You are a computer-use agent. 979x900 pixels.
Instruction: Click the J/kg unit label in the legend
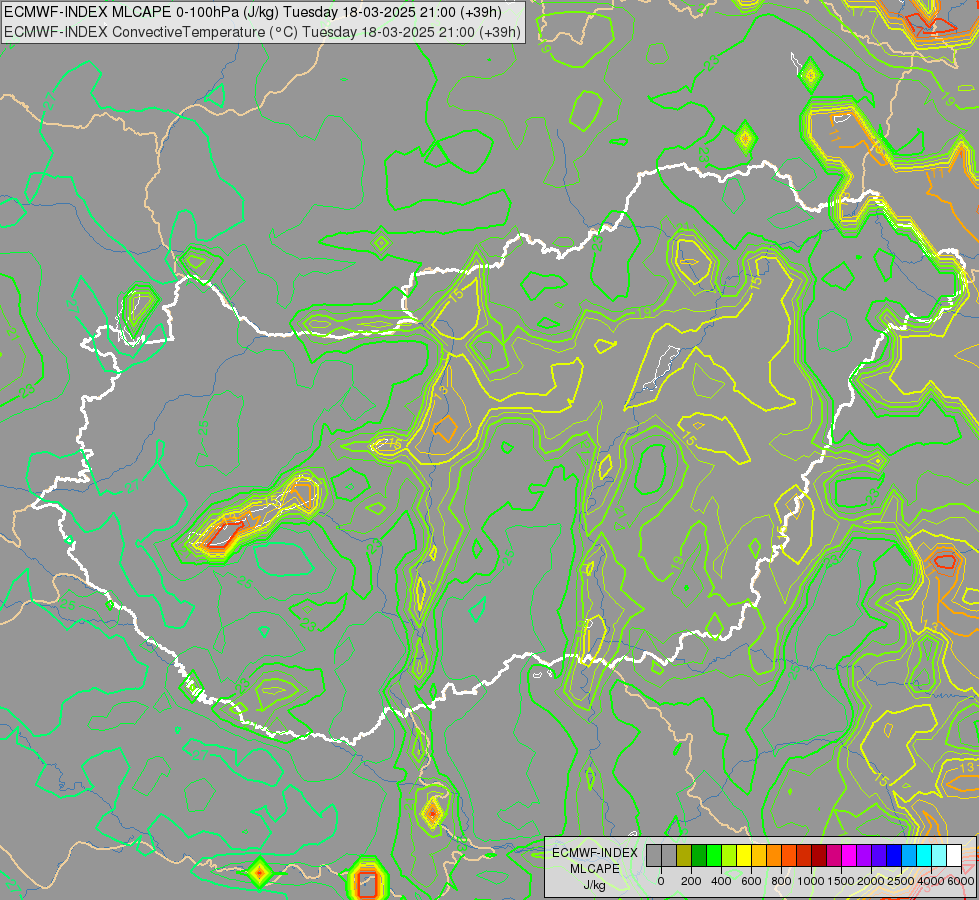[595, 886]
